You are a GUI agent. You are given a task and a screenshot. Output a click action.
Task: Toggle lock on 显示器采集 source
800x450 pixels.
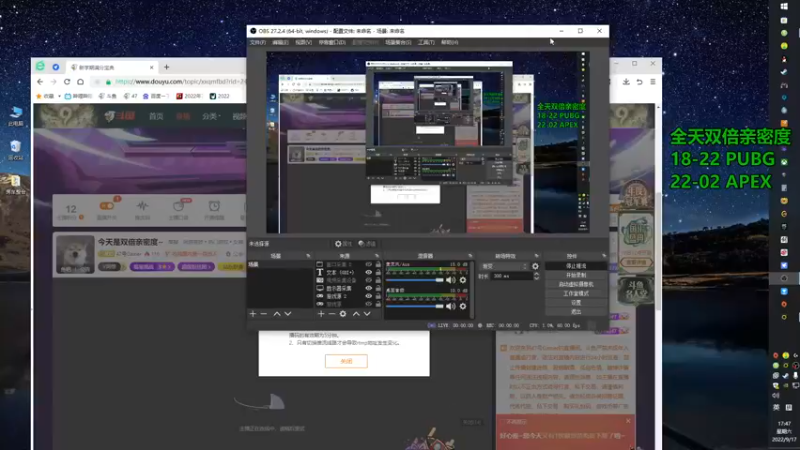378,288
